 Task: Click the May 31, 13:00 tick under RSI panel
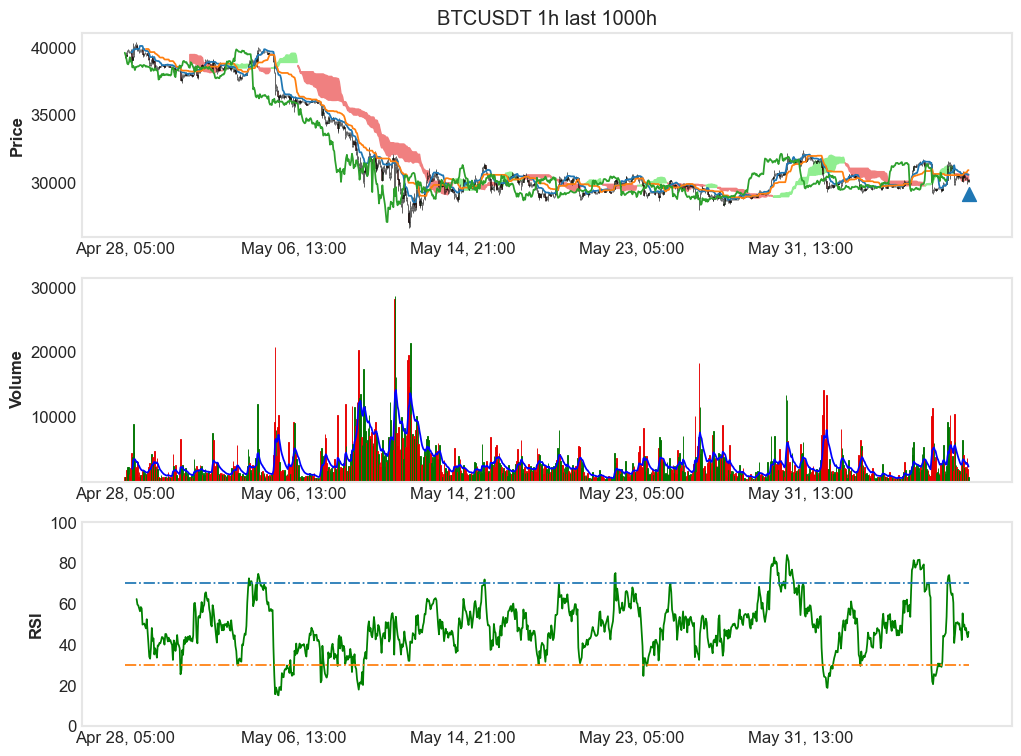(803, 733)
